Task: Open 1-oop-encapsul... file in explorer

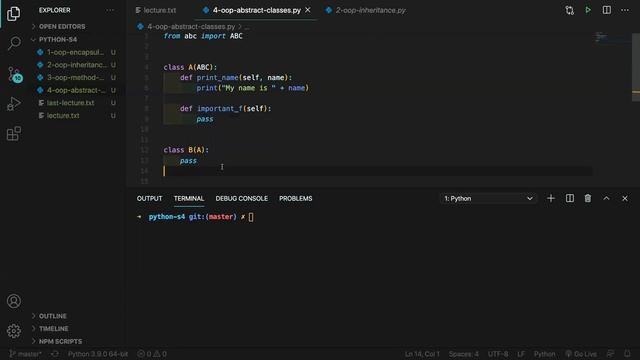Action: (x=76, y=52)
